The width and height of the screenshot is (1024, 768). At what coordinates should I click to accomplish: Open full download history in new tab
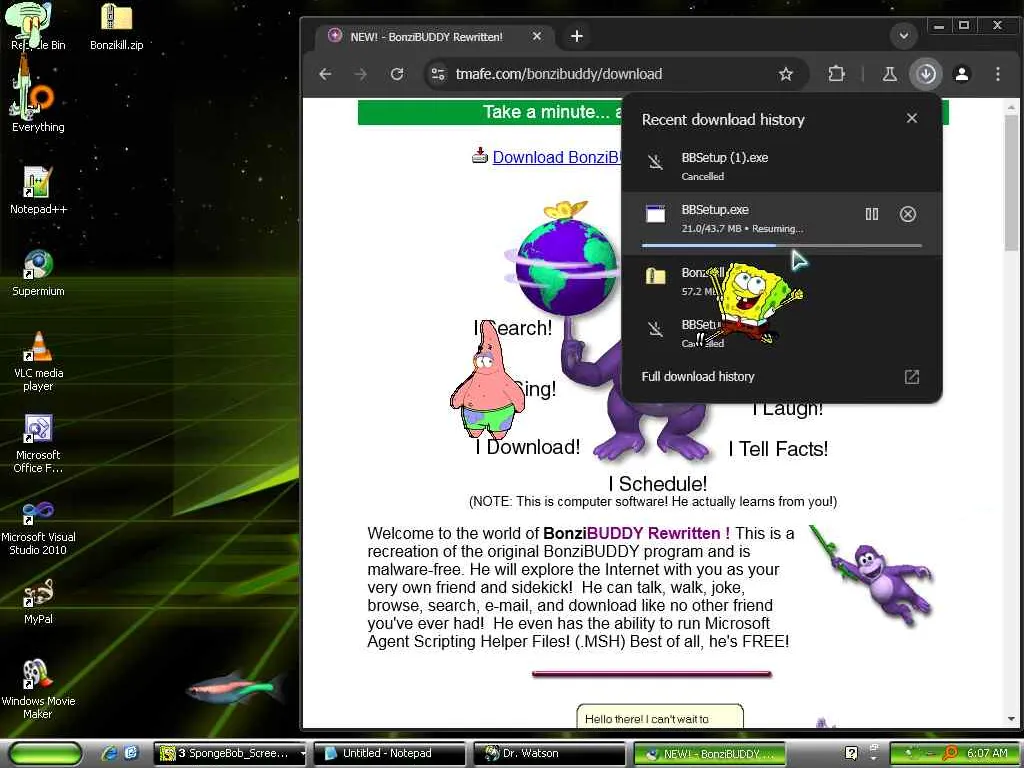point(912,377)
